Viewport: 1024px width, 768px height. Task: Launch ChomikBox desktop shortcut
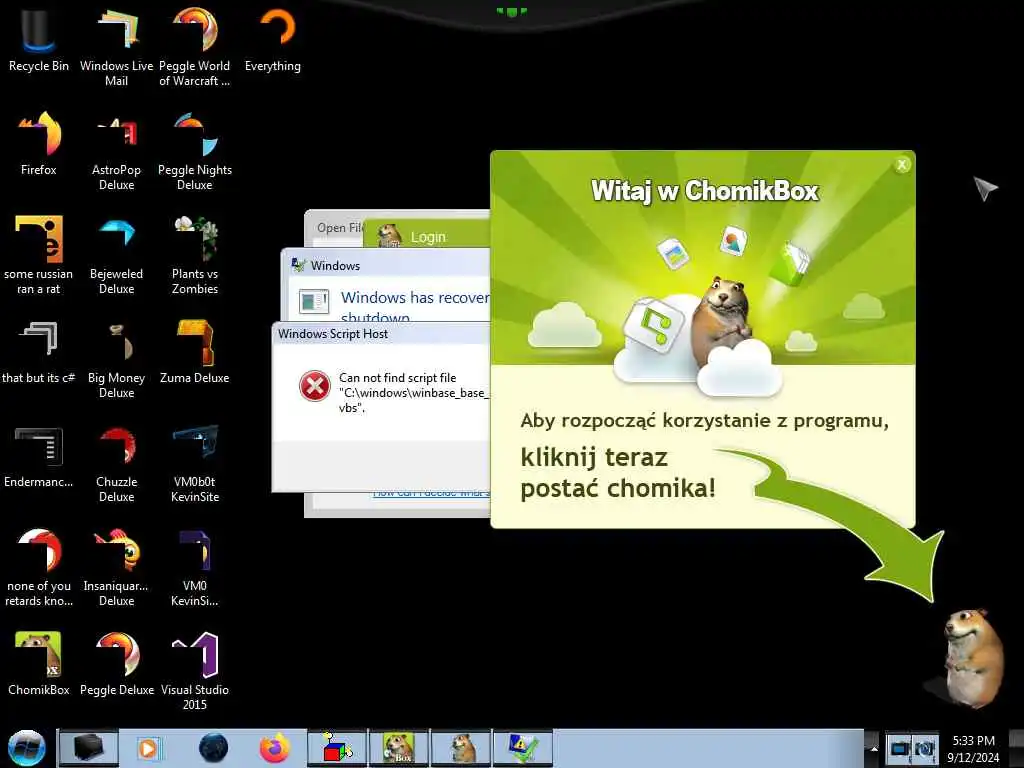(x=39, y=664)
